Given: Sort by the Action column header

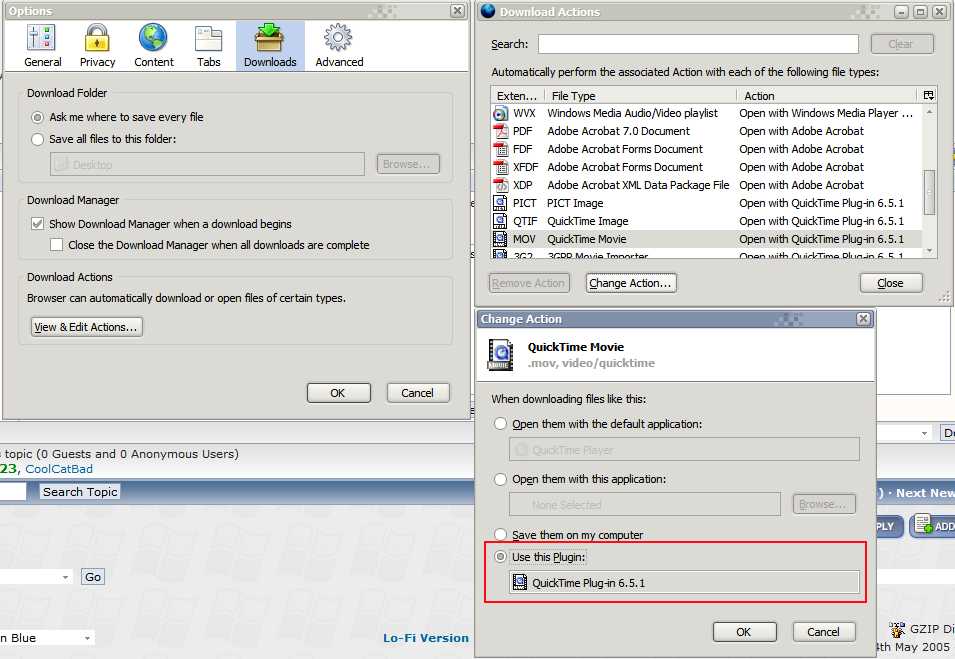Looking at the screenshot, I should click(827, 96).
